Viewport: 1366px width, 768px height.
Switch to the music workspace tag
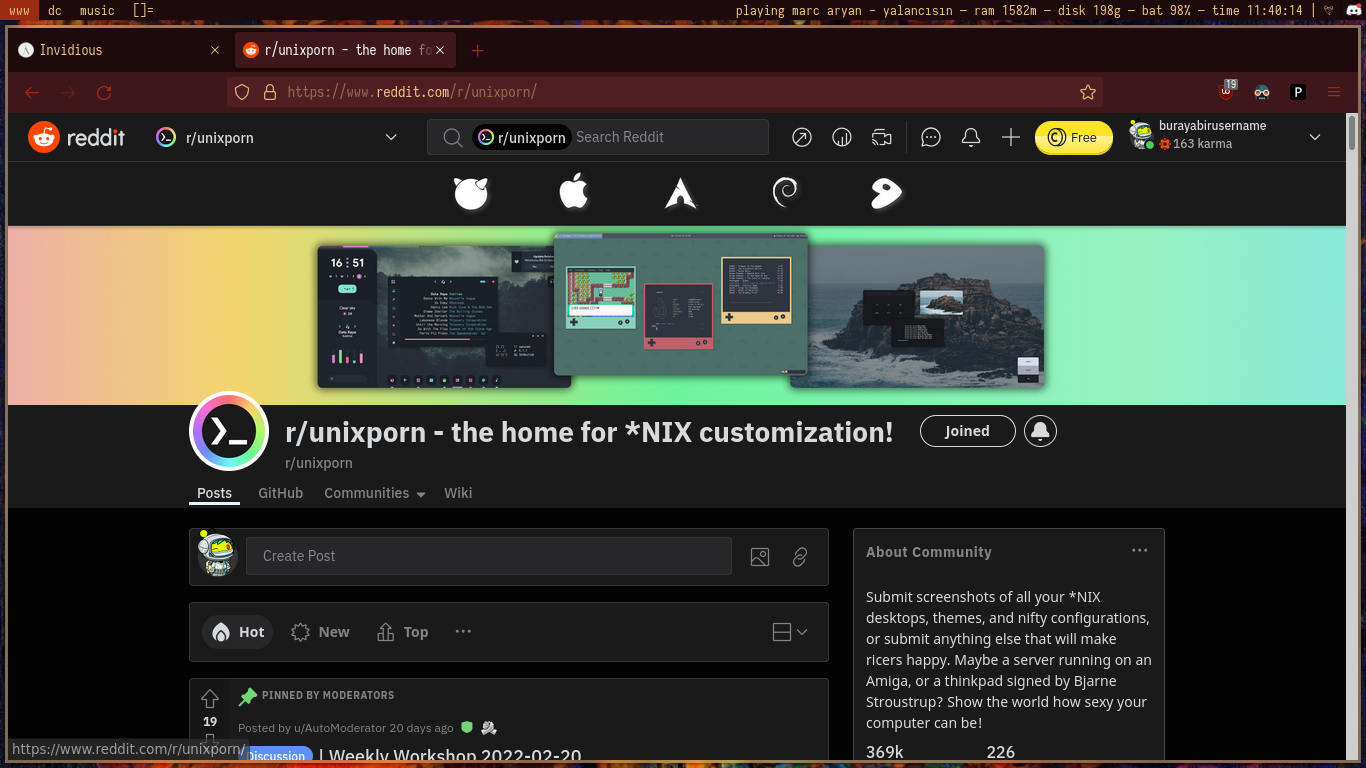[x=97, y=10]
